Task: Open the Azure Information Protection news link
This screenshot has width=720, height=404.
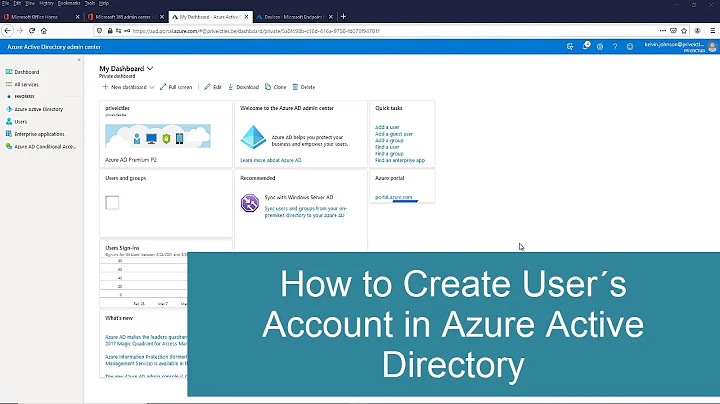Action: pos(146,360)
